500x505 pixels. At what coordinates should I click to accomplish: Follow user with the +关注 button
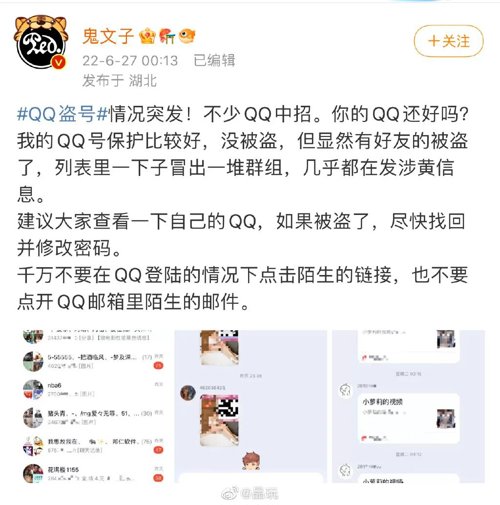(448, 41)
